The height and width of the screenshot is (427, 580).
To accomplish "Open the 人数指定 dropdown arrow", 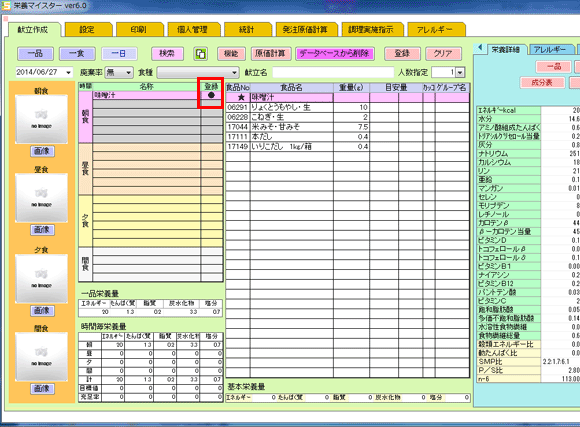I will [x=460, y=73].
